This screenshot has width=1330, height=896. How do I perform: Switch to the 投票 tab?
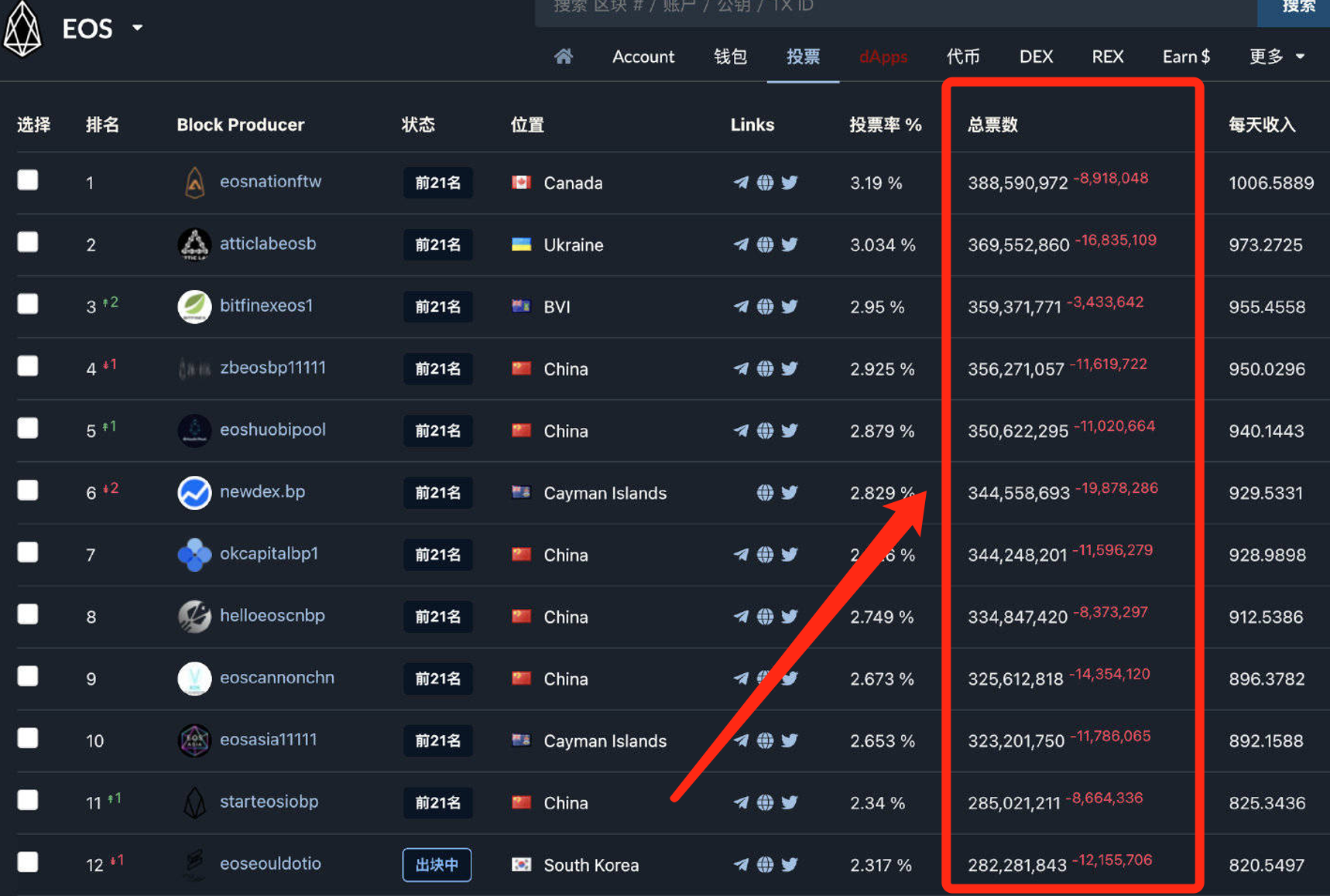(803, 56)
